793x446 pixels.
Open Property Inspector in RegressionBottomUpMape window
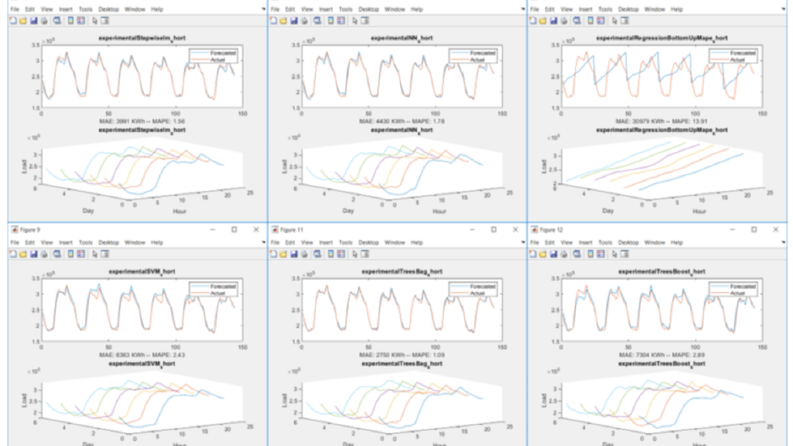tap(625, 21)
